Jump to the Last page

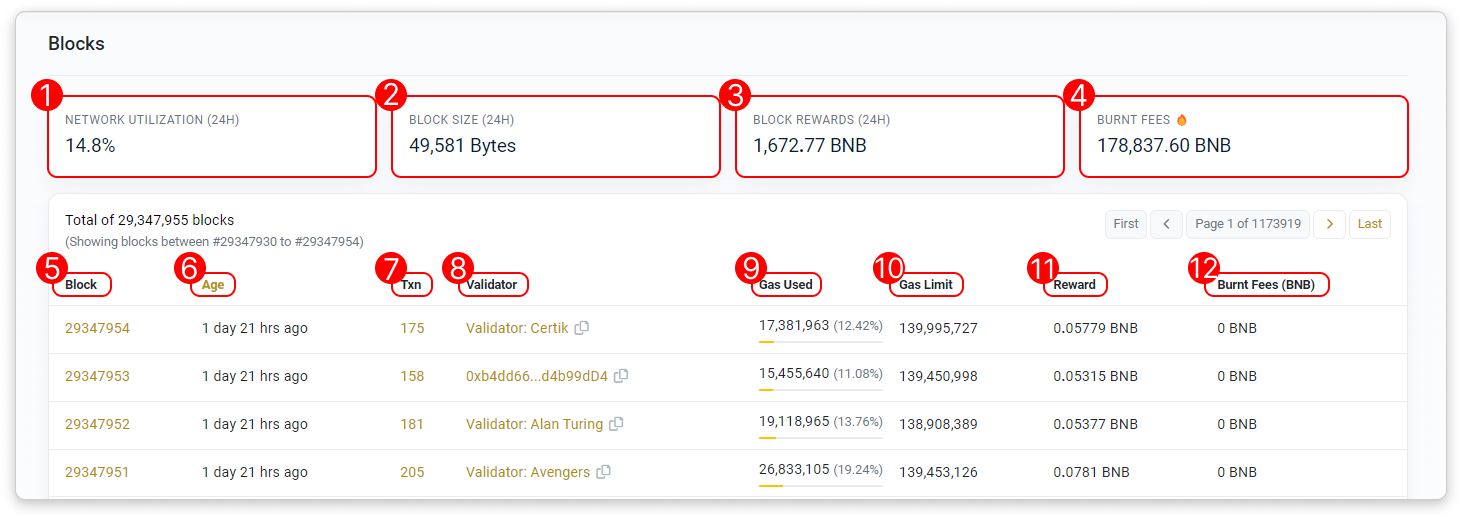(x=1369, y=224)
